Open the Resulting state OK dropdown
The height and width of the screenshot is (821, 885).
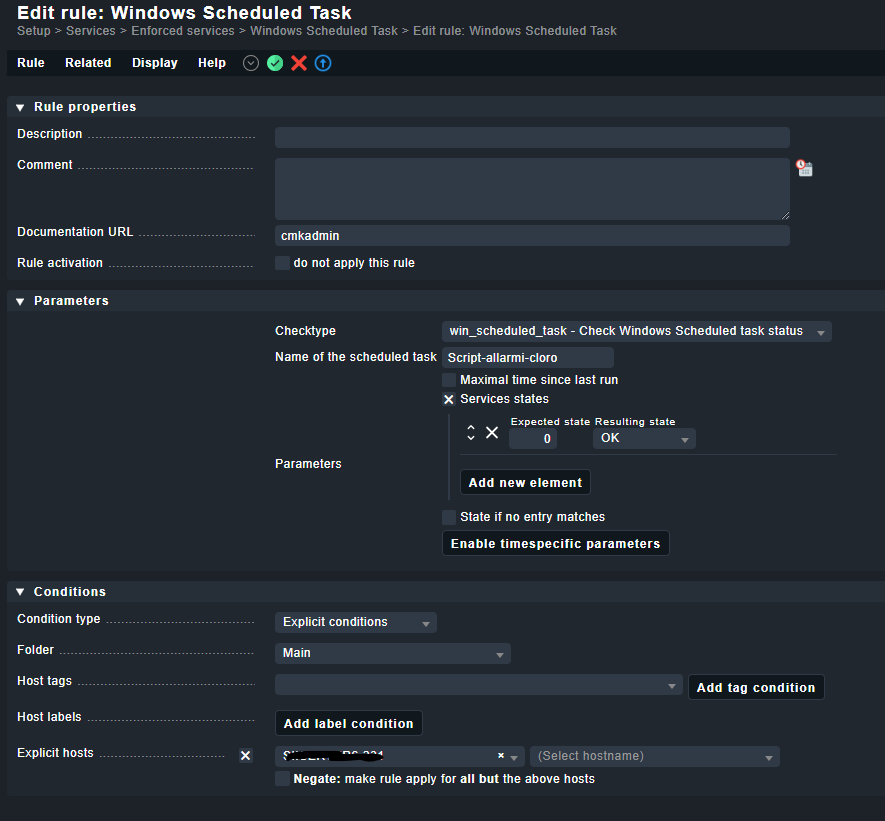tap(644, 438)
